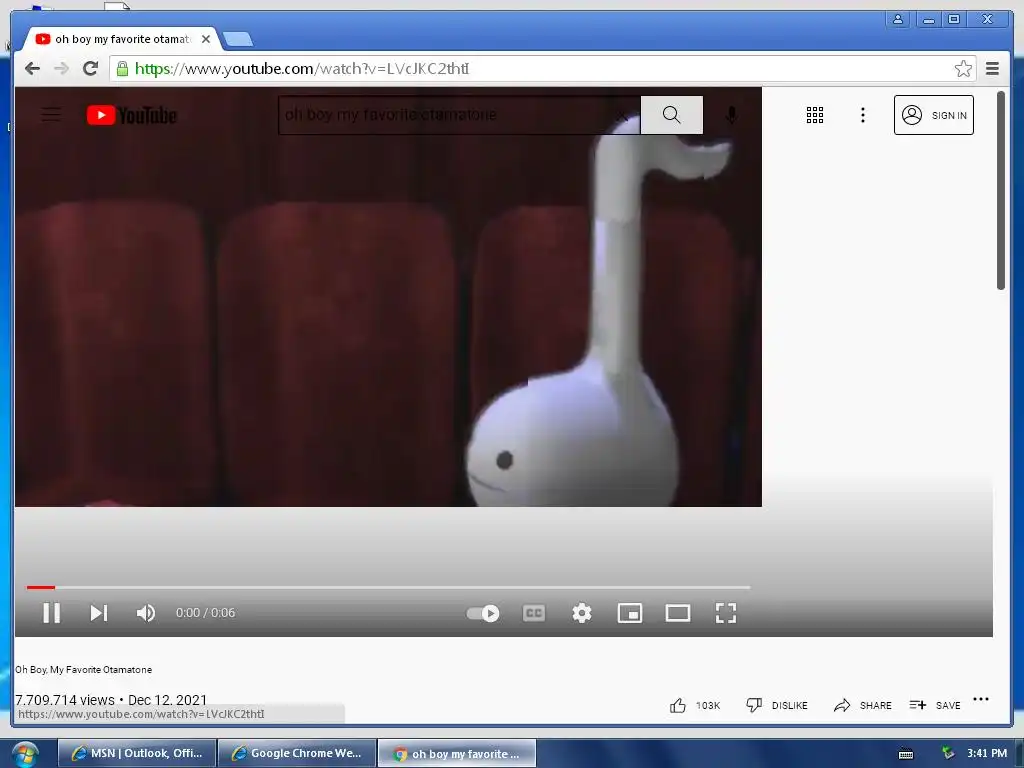Click the video progress bar
Image resolution: width=1024 pixels, height=768 pixels.
click(388, 587)
